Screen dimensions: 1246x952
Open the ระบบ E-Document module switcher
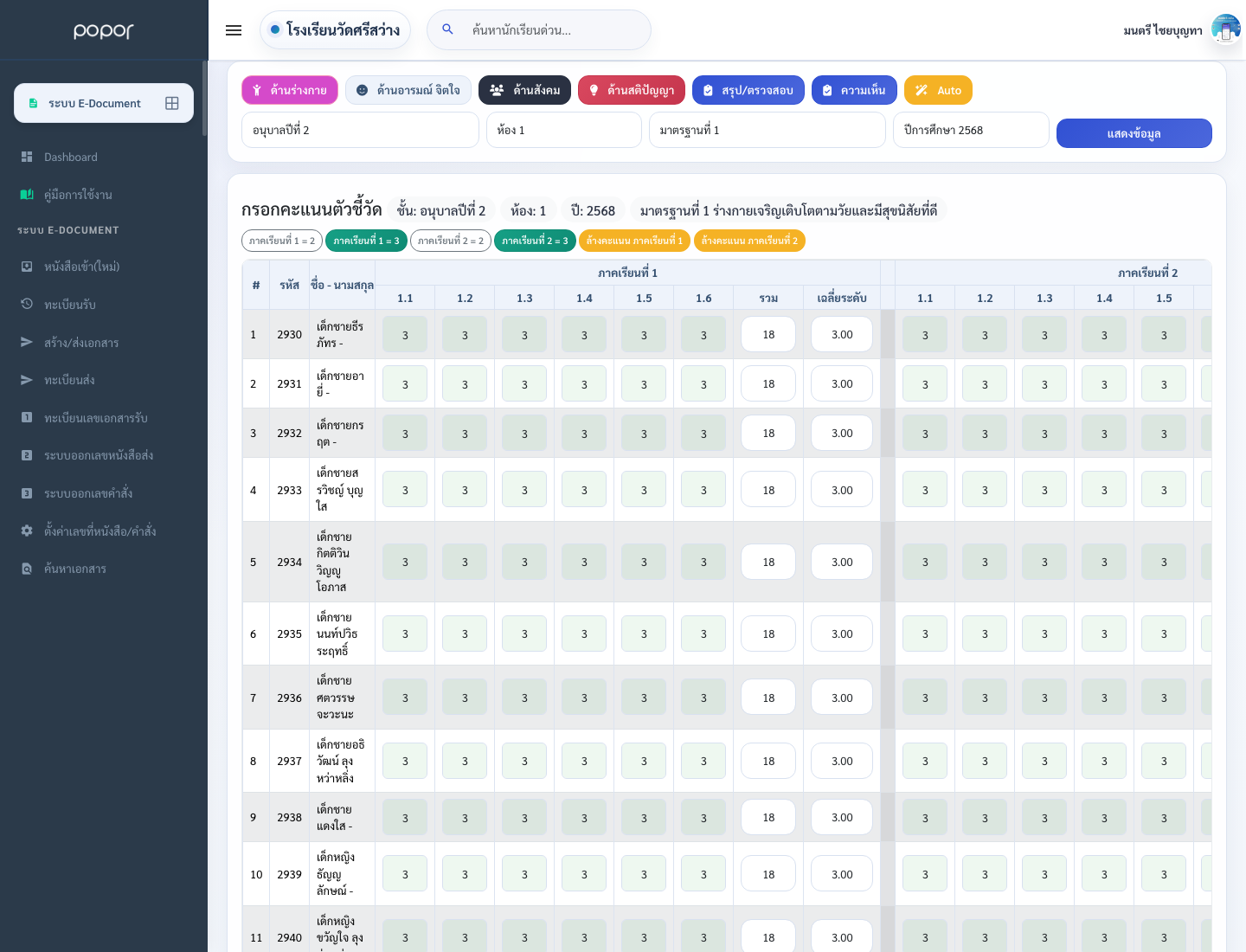point(104,103)
